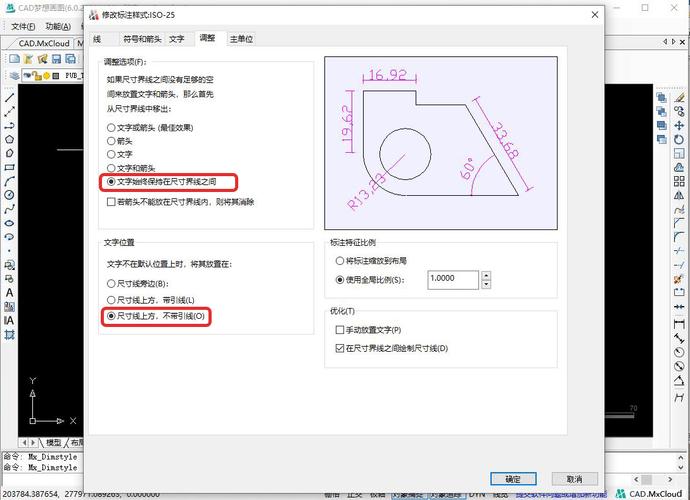Switch to the '主单位' tab
The image size is (690, 500).
pos(241,39)
